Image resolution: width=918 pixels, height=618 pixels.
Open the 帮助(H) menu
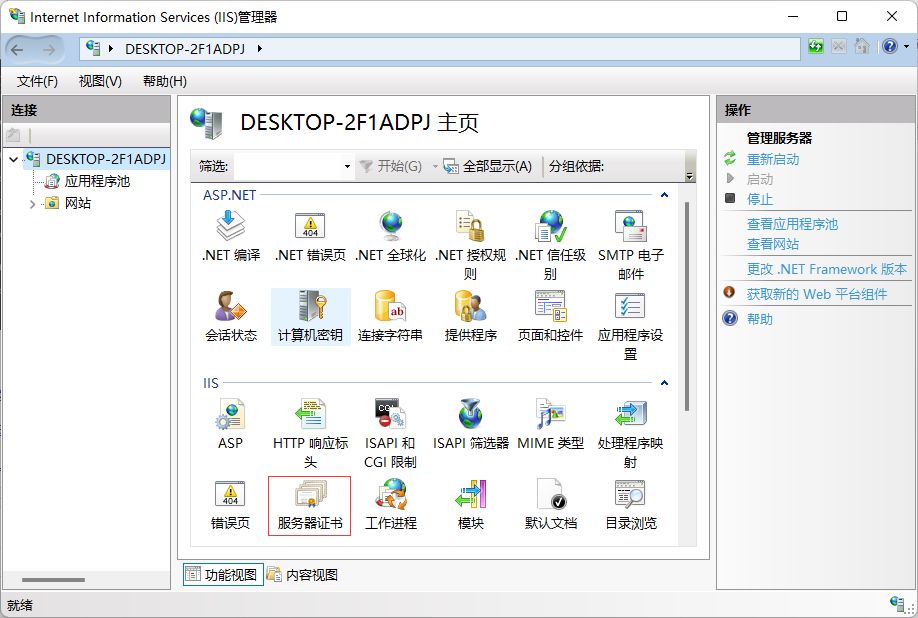165,81
